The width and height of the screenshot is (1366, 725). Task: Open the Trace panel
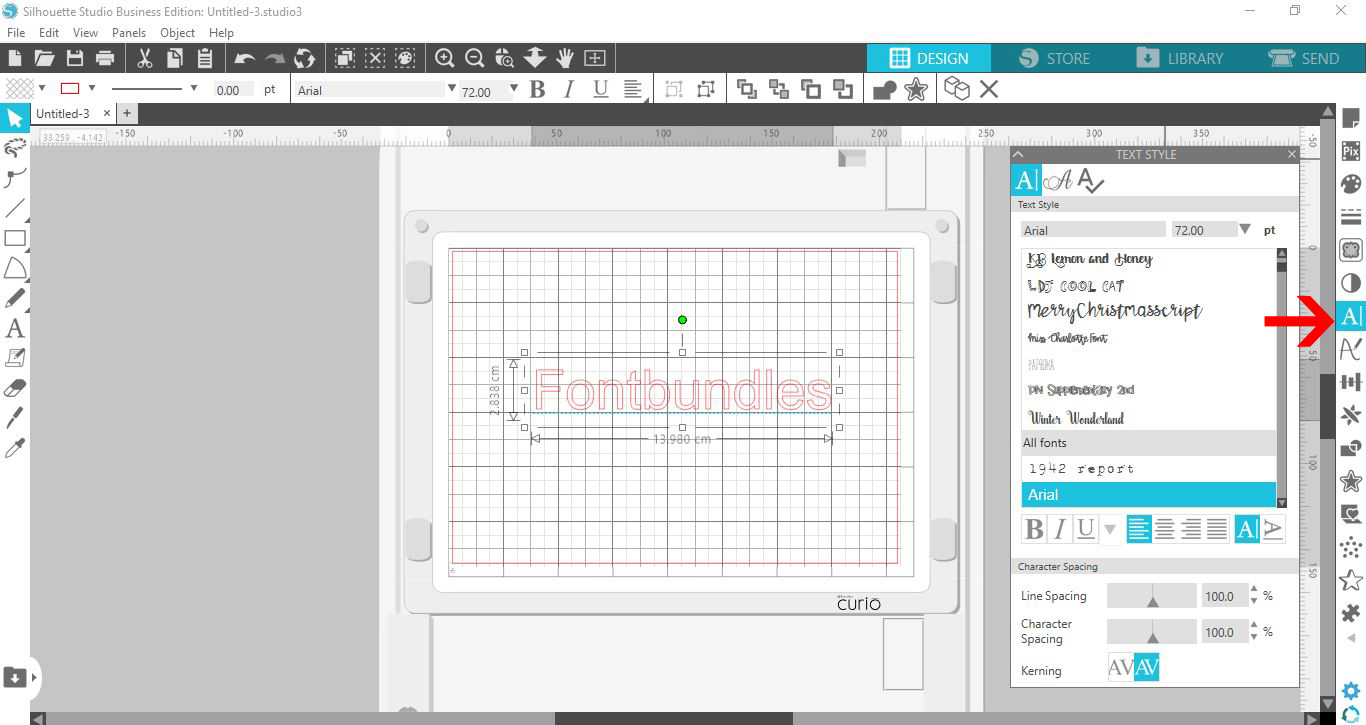(x=1351, y=250)
